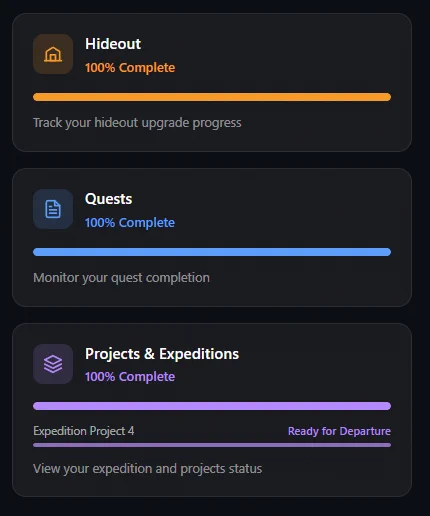Select the Expedition Project 4 label

(84, 431)
